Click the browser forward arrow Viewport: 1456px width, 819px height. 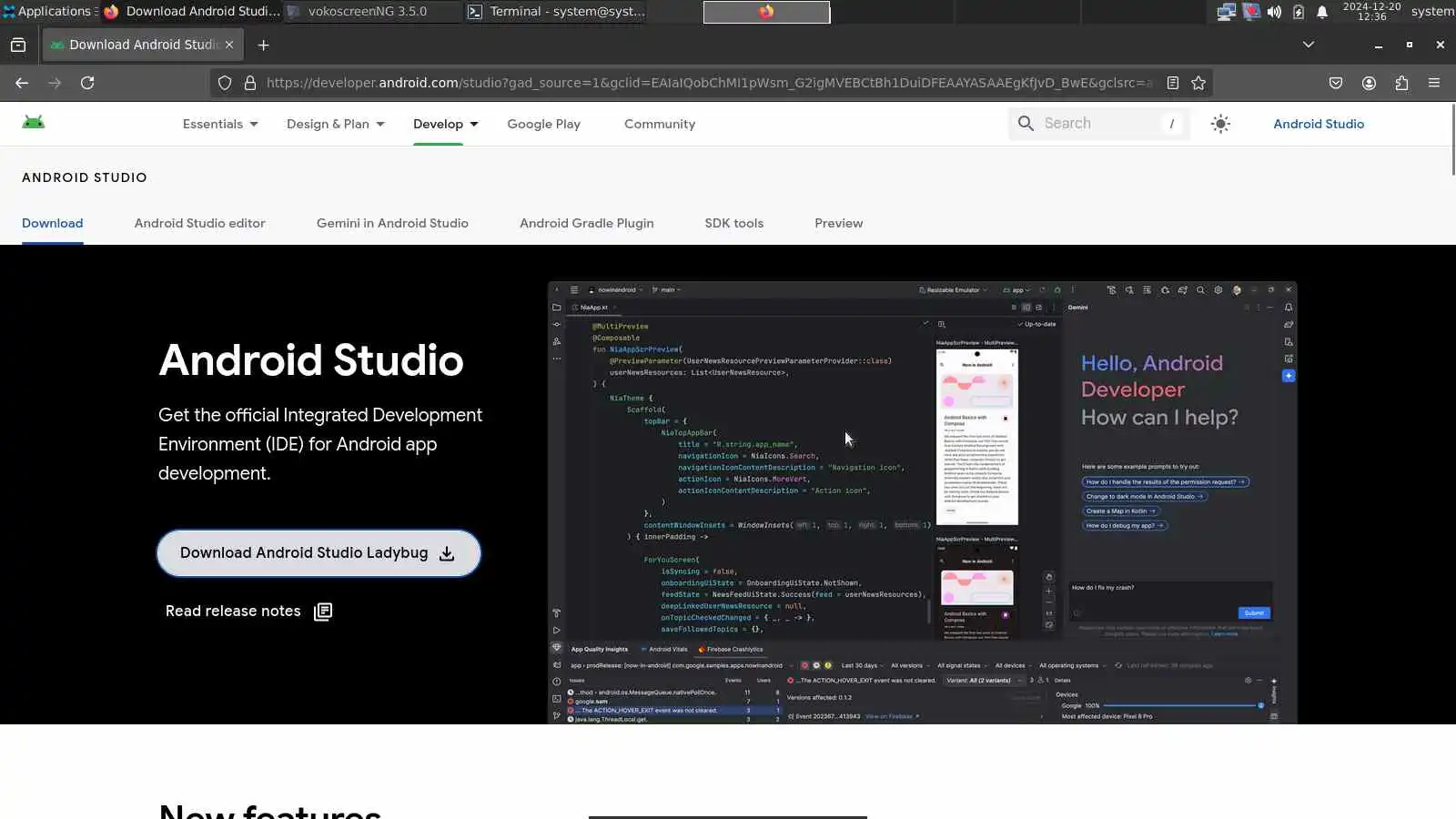point(55,83)
